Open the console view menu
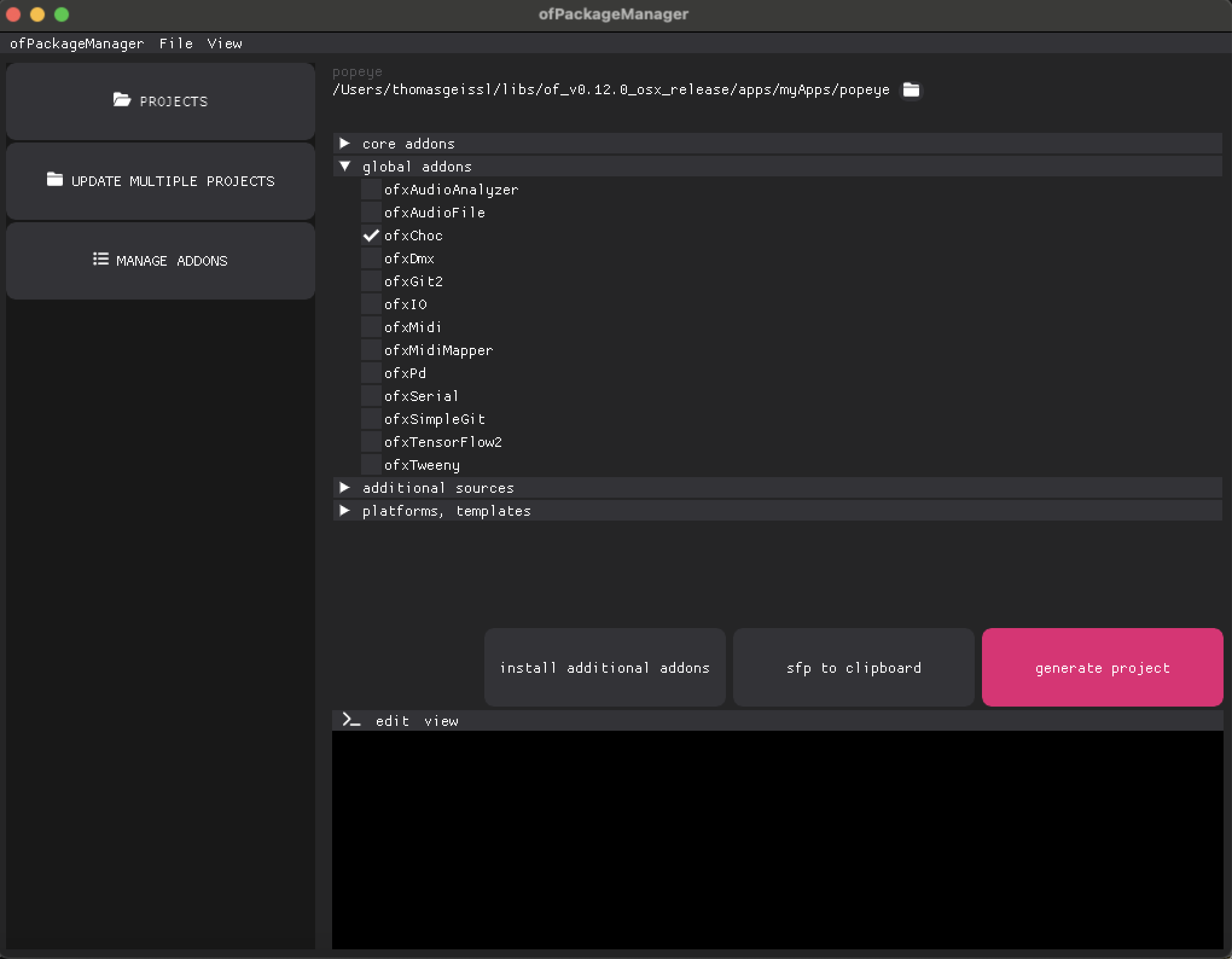The width and height of the screenshot is (1232, 959). click(x=441, y=721)
